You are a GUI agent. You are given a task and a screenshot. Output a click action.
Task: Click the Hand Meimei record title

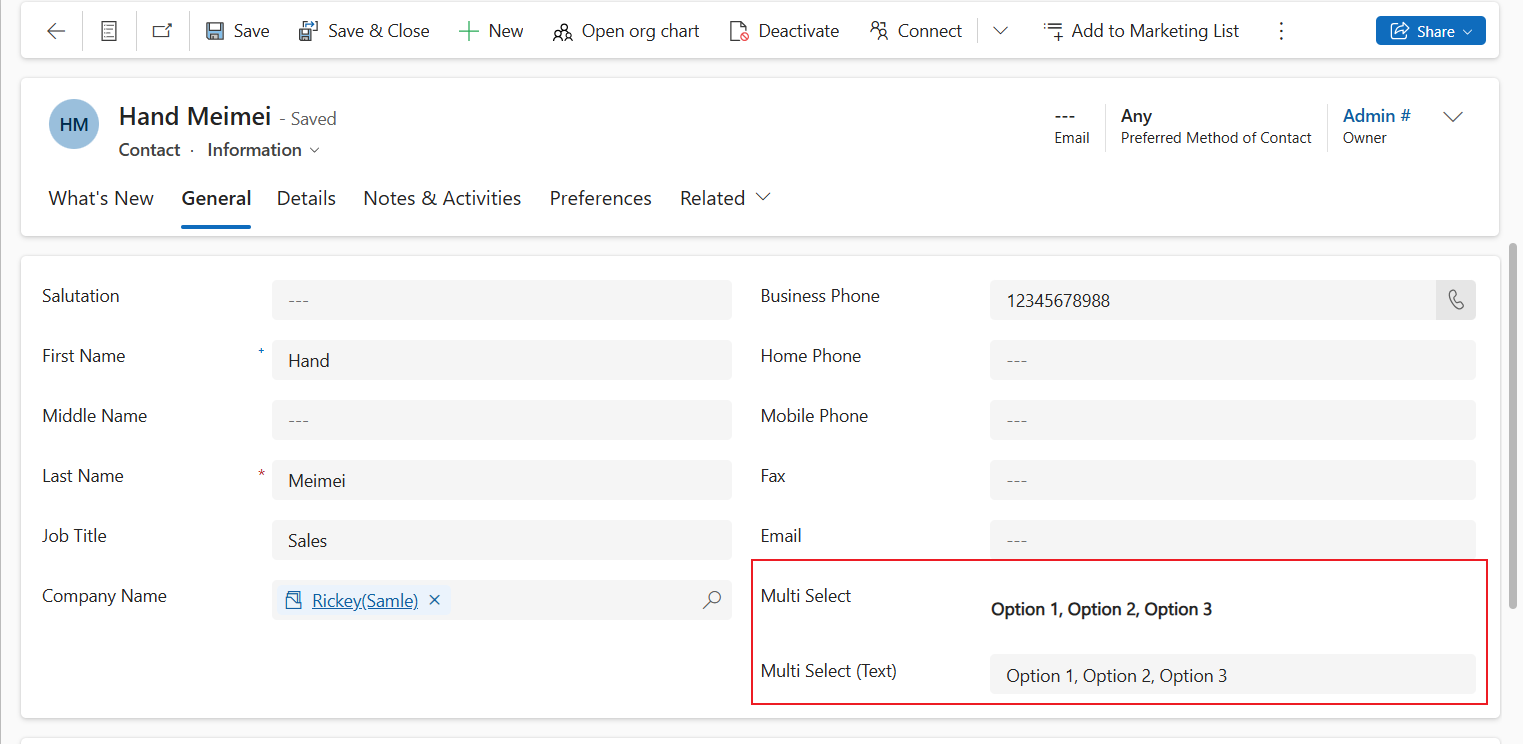pyautogui.click(x=195, y=116)
